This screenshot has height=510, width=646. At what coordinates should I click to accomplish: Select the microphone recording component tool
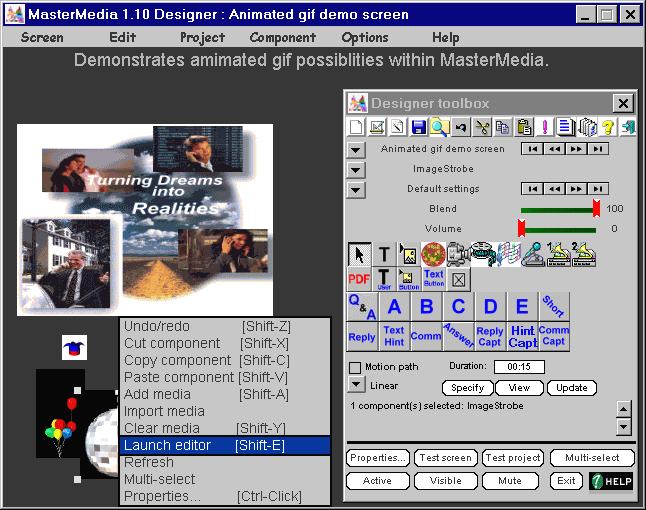[533, 254]
